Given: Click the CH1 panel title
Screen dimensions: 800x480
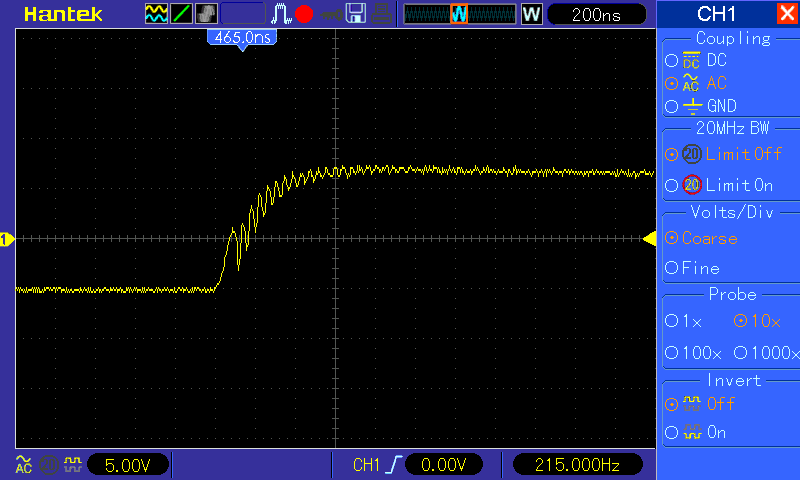Looking at the screenshot, I should 716,14.
